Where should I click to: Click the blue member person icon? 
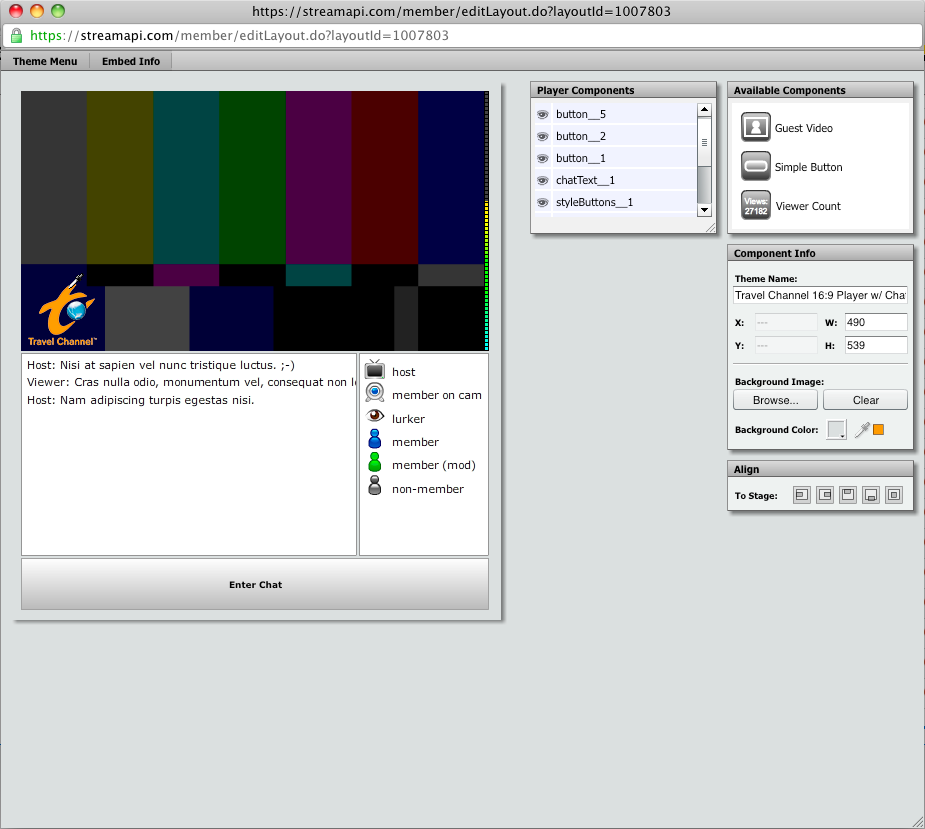click(x=375, y=439)
